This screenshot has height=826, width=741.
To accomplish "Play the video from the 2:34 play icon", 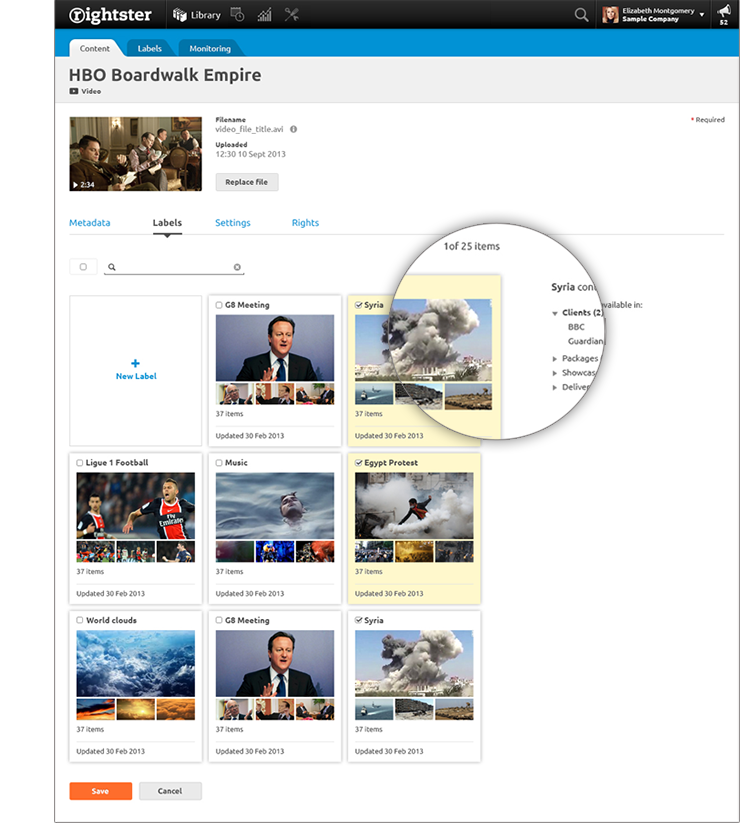I will click(75, 185).
